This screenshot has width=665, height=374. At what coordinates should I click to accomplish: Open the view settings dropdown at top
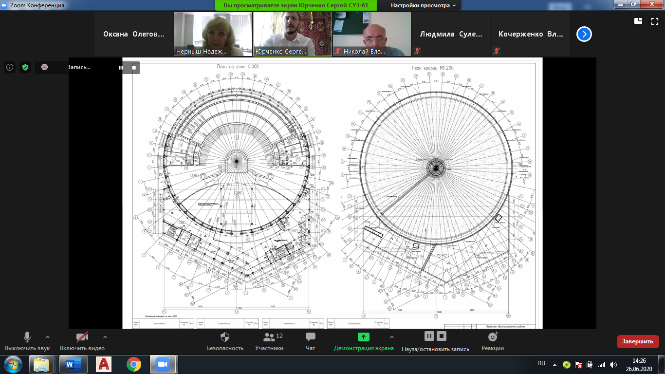(423, 5)
